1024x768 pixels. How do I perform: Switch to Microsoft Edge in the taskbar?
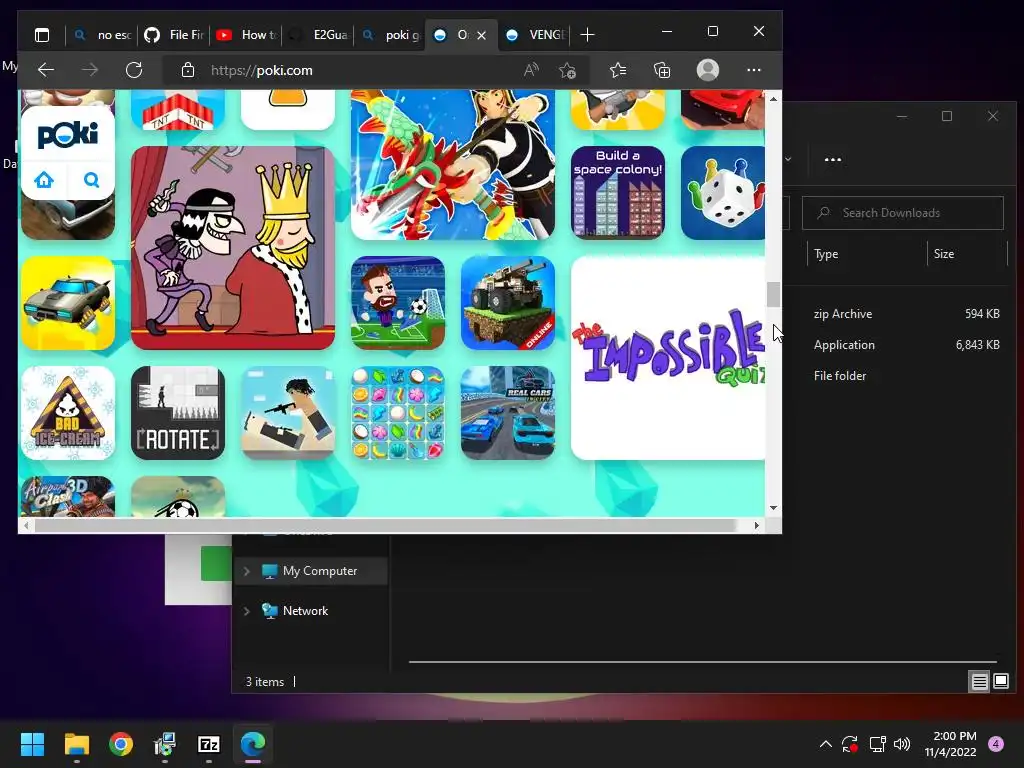(253, 744)
